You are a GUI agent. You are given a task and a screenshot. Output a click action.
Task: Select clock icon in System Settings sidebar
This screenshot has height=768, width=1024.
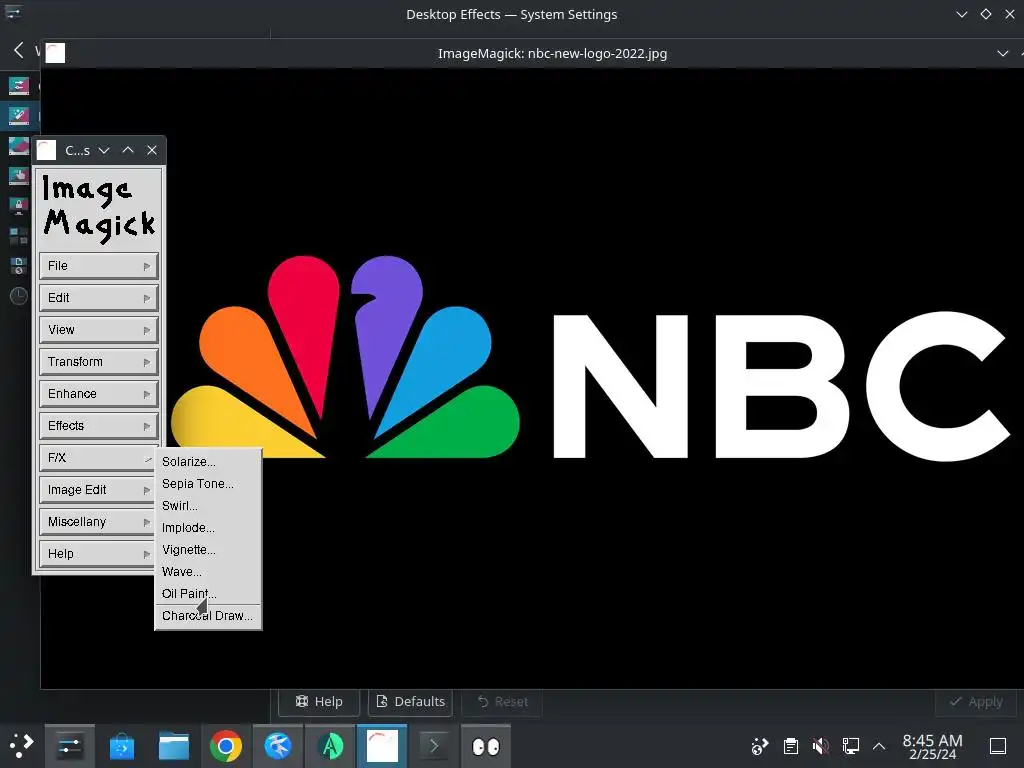tap(18, 296)
